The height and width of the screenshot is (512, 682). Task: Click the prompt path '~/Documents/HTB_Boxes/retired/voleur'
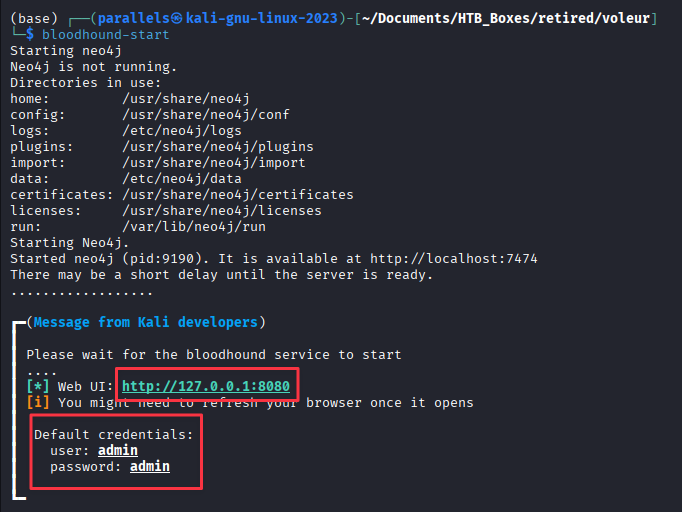click(506, 18)
